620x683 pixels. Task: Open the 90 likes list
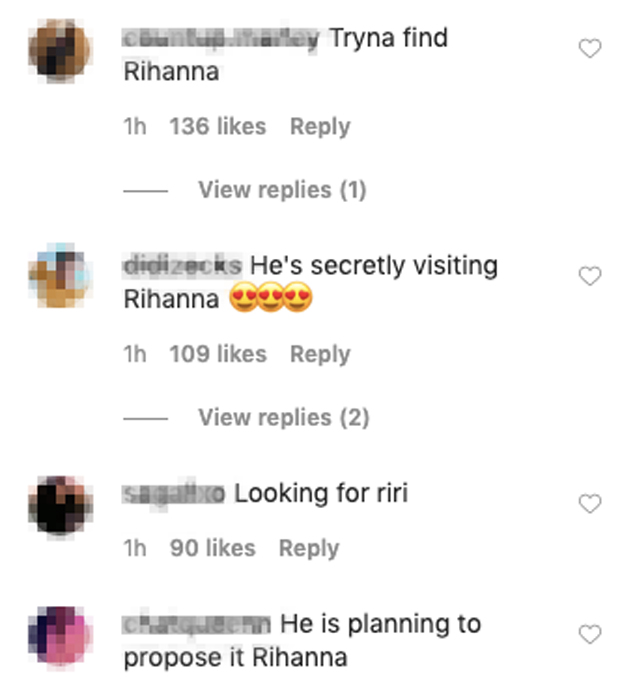coord(213,548)
